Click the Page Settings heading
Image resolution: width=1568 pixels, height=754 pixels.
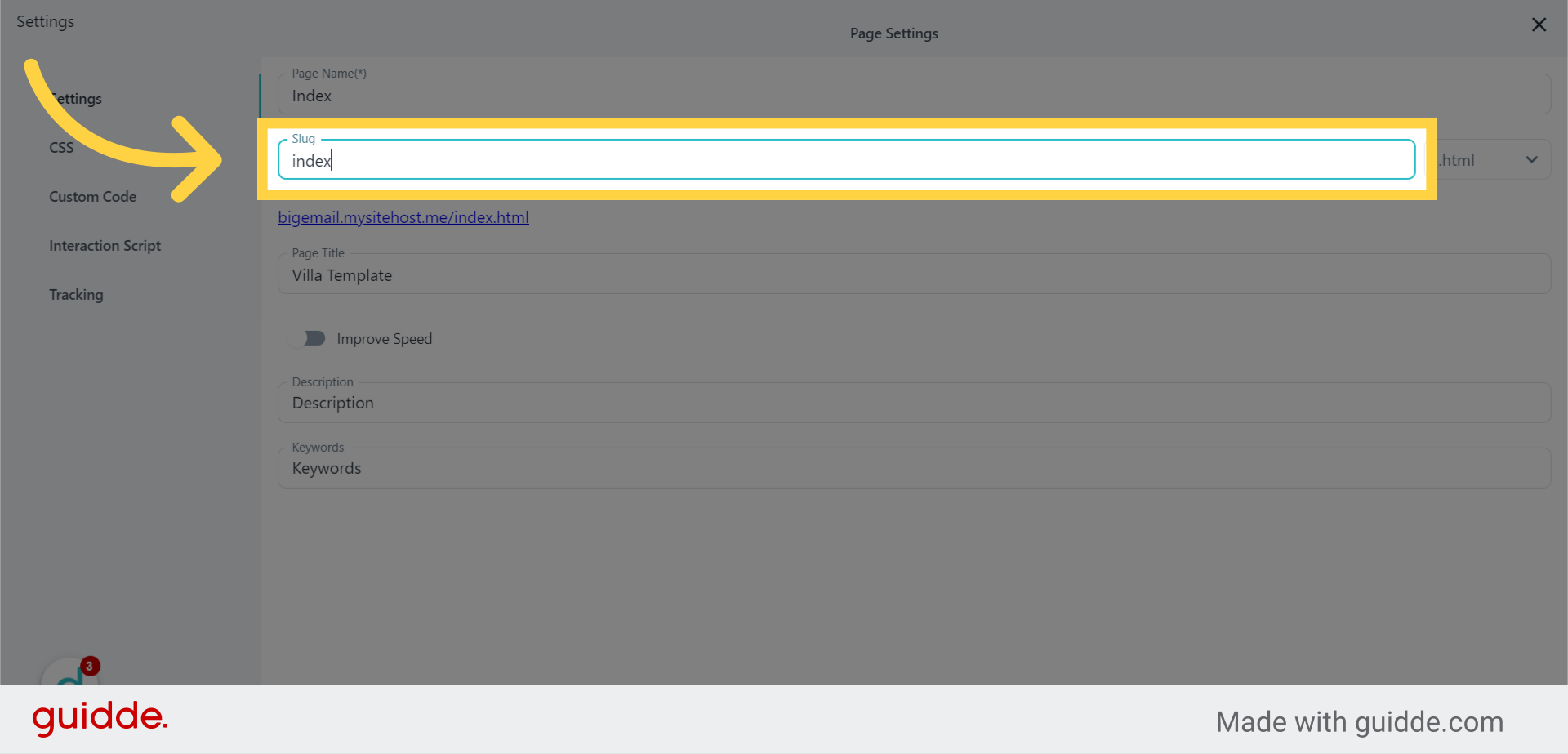coord(893,33)
